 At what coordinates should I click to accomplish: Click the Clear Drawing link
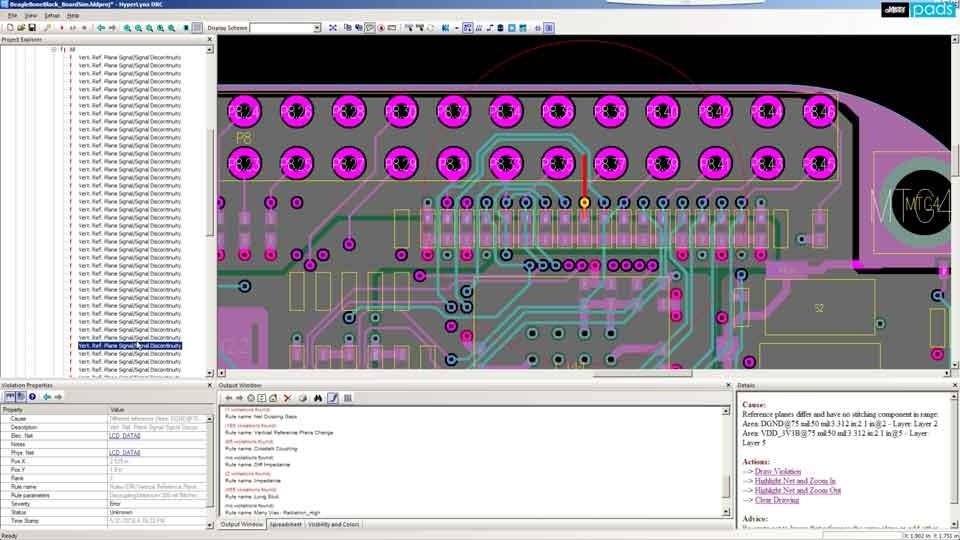coord(776,500)
